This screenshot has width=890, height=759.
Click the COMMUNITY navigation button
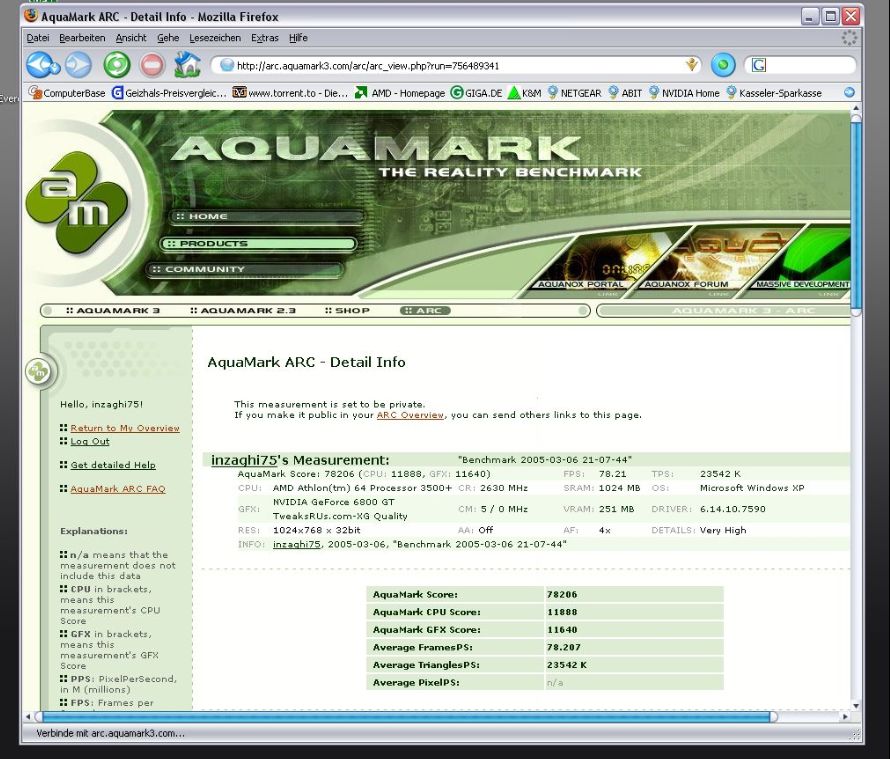tap(245, 269)
